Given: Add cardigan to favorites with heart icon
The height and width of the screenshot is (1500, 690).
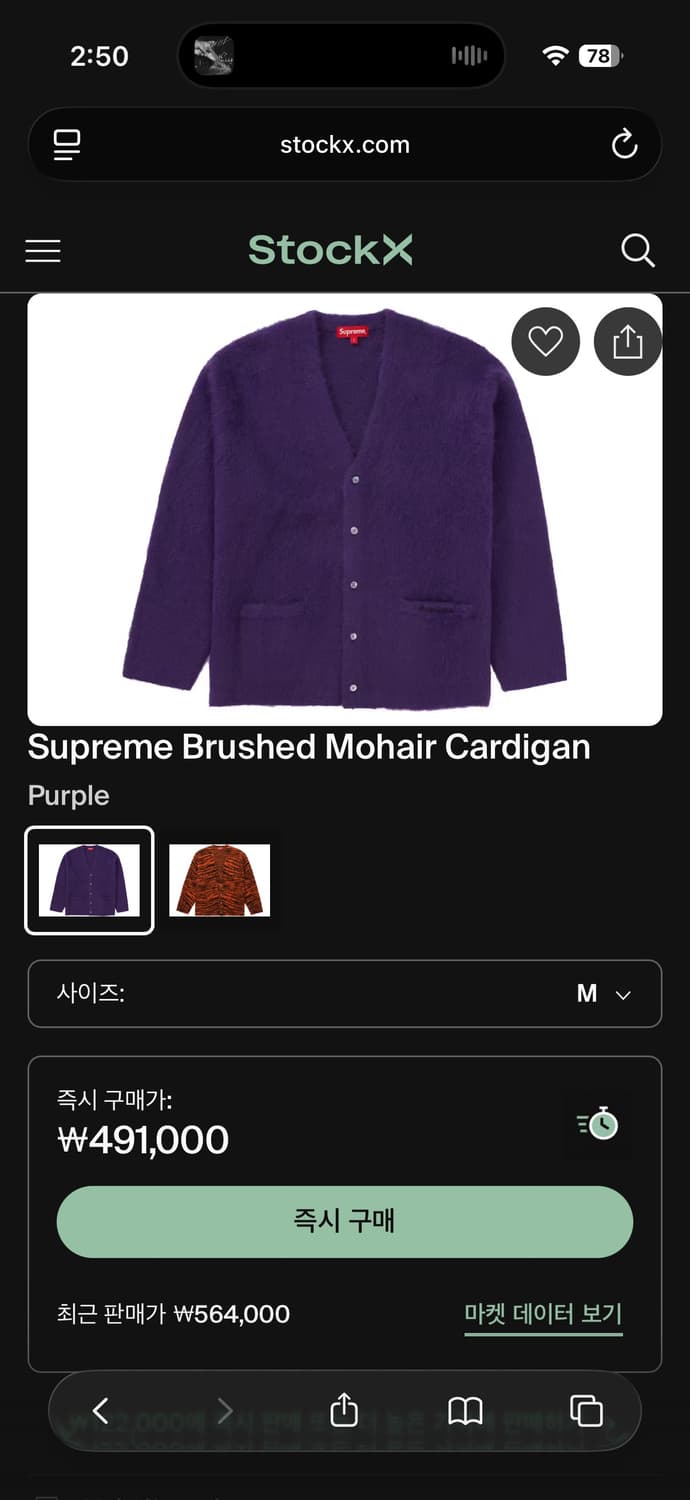Looking at the screenshot, I should click(x=545, y=342).
